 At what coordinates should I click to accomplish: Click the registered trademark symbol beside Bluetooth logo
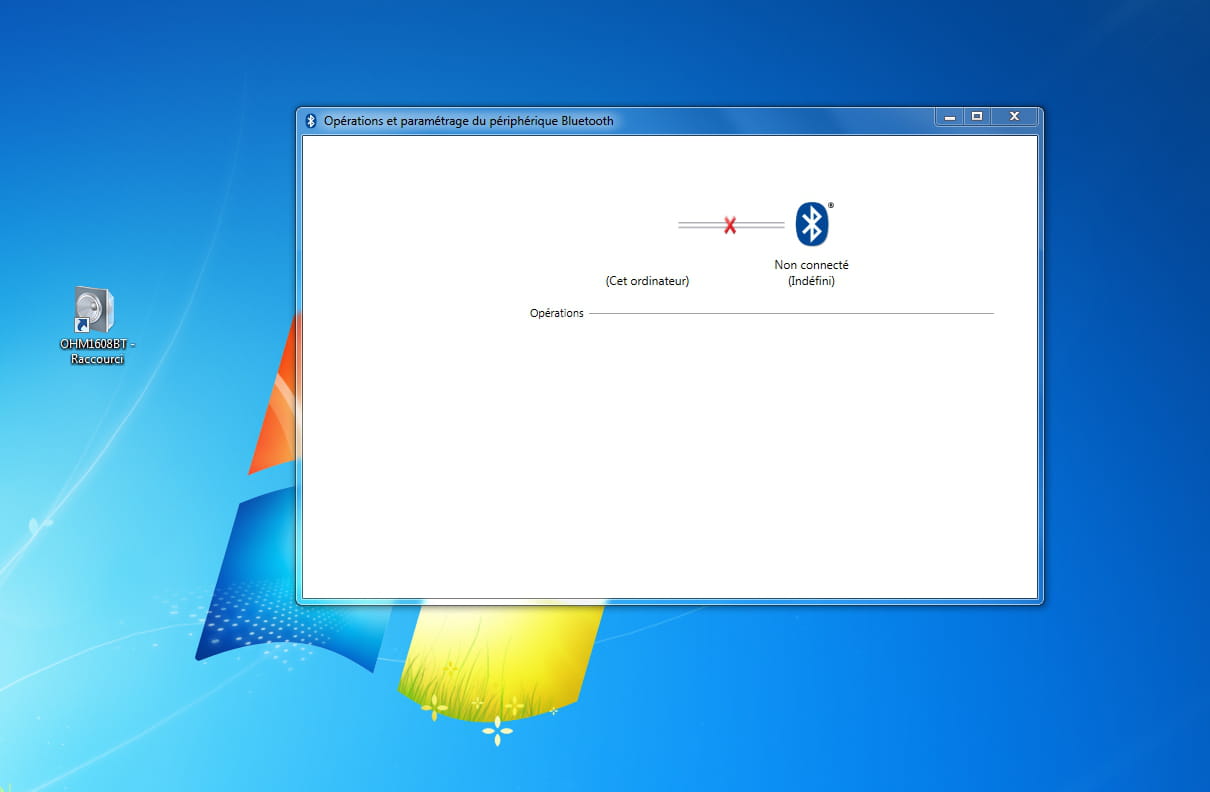click(x=830, y=206)
